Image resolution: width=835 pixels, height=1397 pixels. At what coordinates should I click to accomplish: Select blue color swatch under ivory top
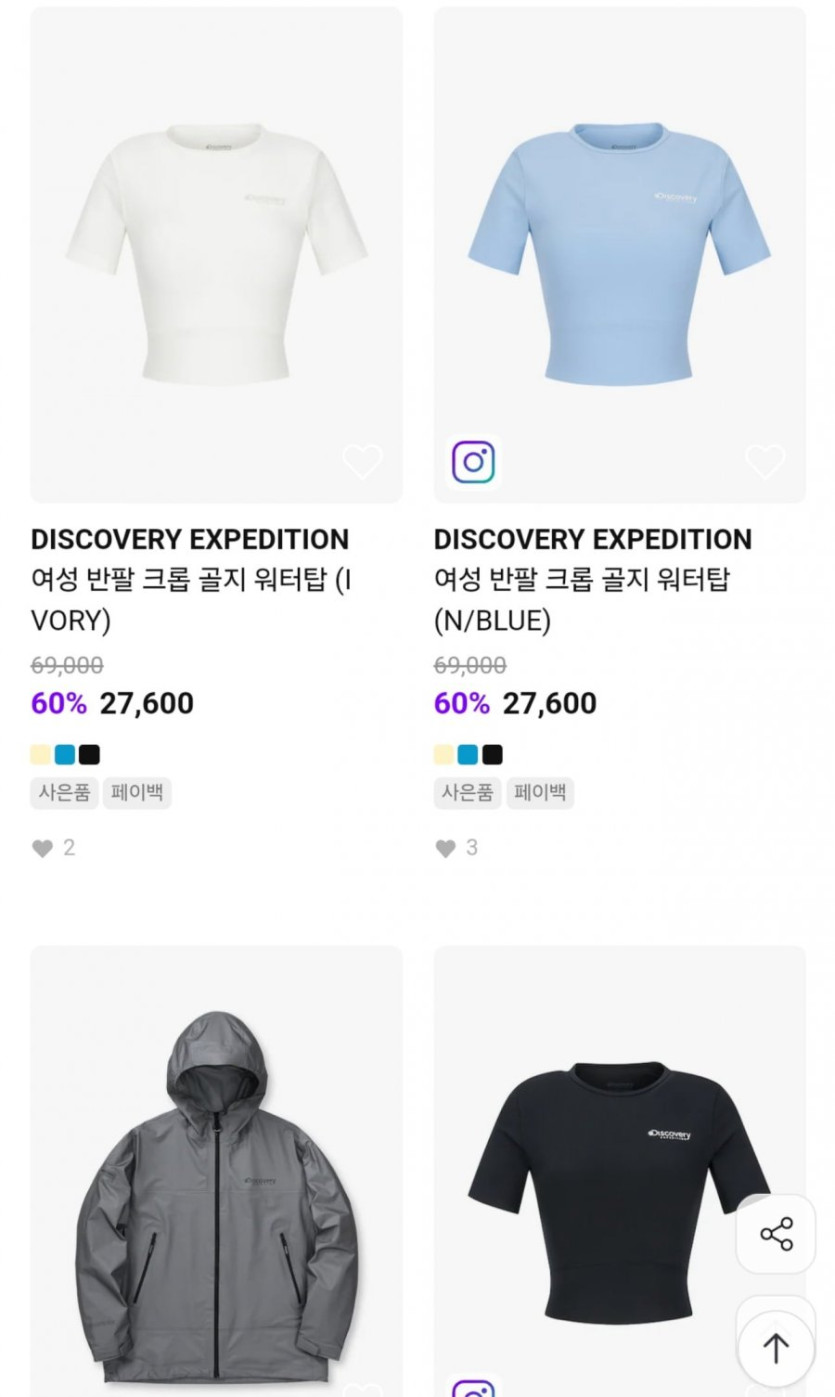[x=65, y=755]
